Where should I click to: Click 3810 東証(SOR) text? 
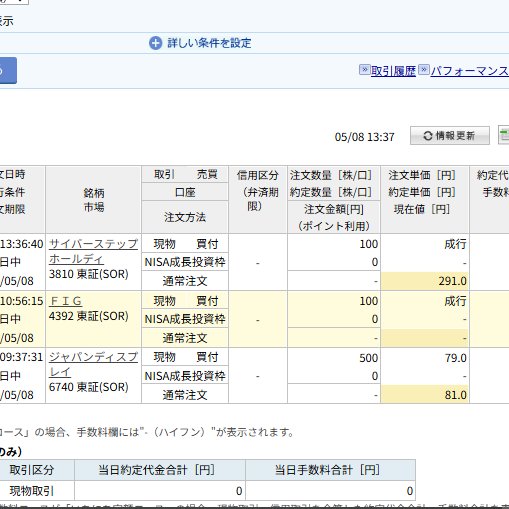pos(89,274)
